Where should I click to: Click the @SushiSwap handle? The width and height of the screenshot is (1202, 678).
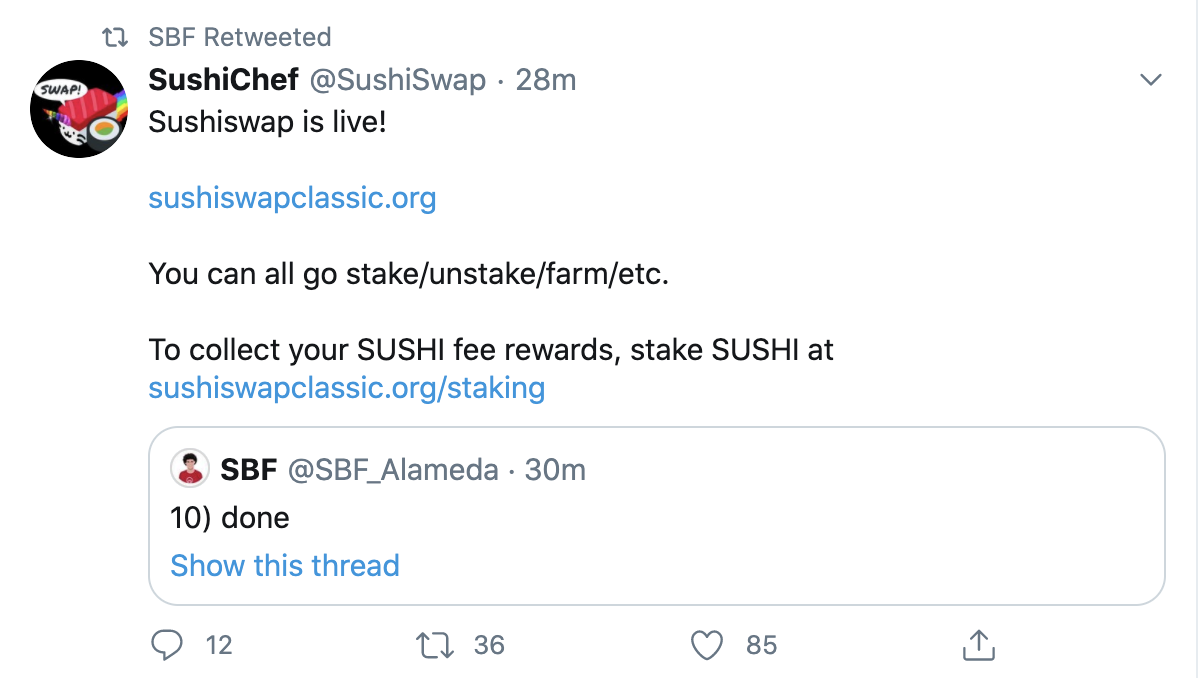point(397,80)
